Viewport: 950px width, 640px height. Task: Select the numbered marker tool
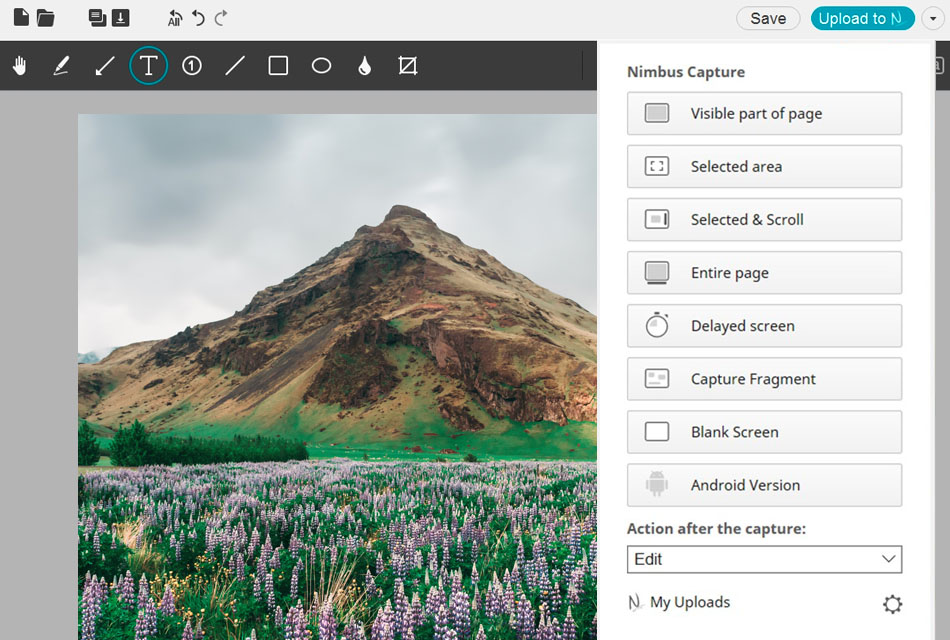pyautogui.click(x=192, y=65)
